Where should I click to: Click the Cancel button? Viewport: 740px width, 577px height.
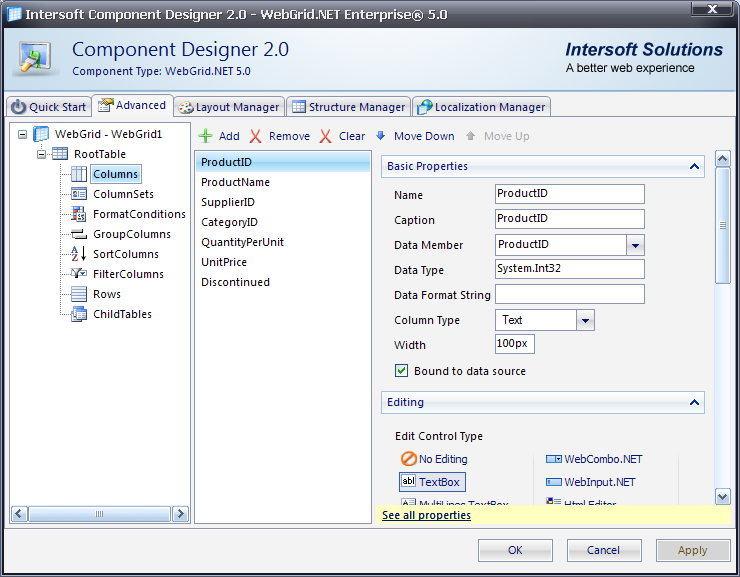pos(604,550)
